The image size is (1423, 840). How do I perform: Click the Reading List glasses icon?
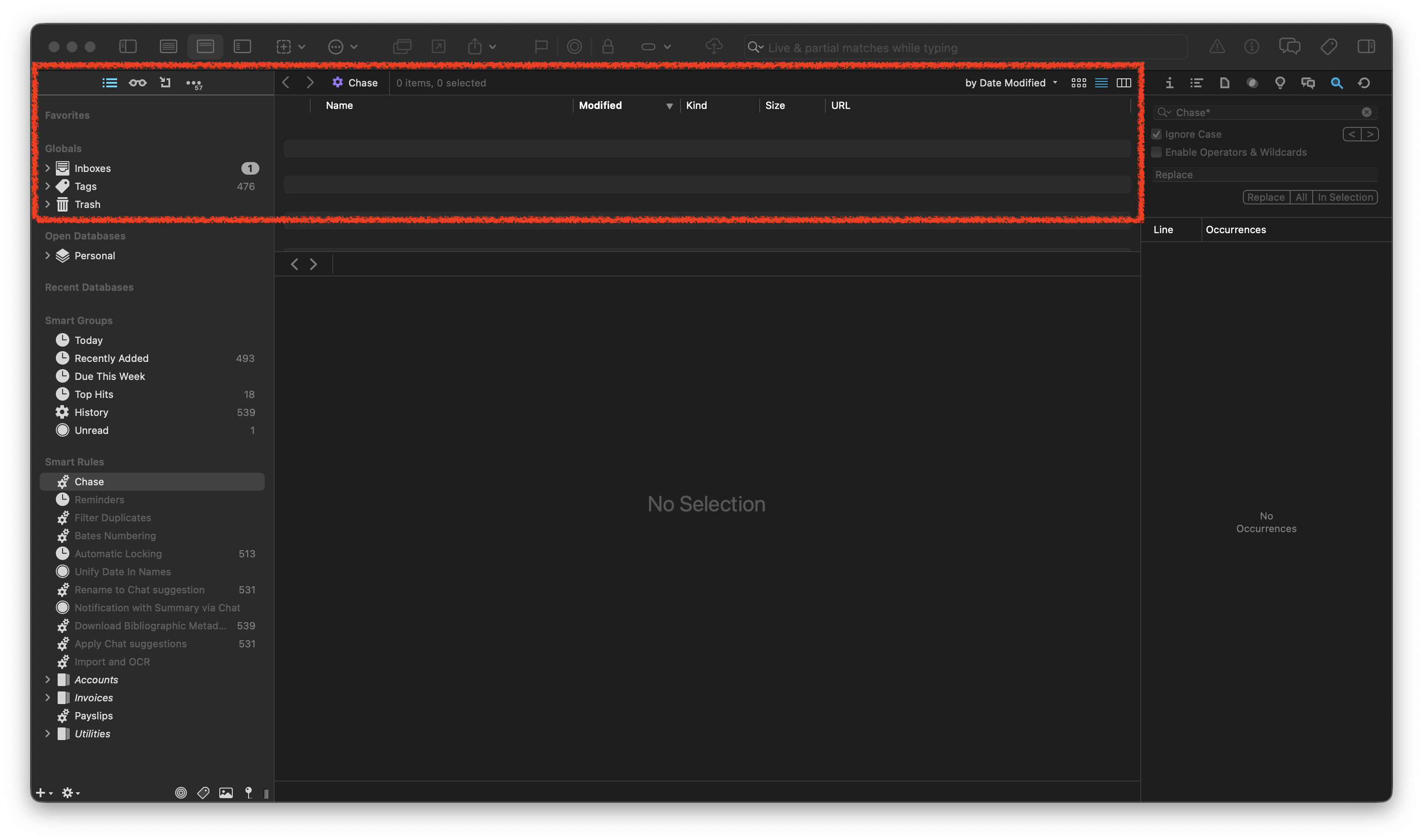pyautogui.click(x=138, y=83)
